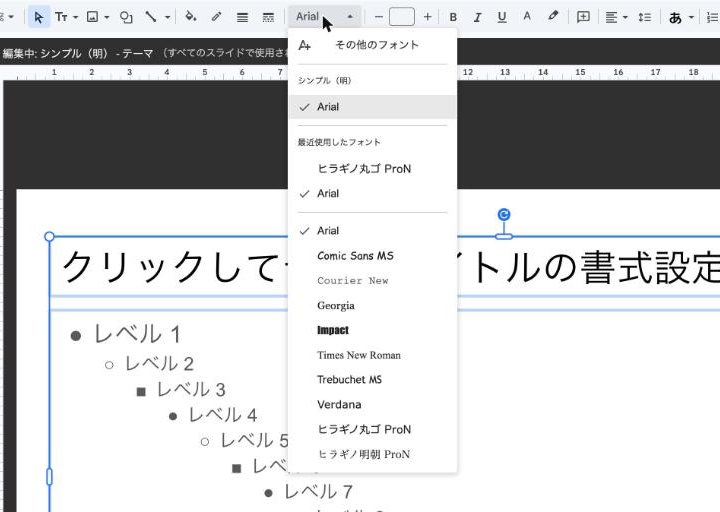Click the title placeholder text クリックして
The width and height of the screenshot is (720, 512).
click(169, 267)
